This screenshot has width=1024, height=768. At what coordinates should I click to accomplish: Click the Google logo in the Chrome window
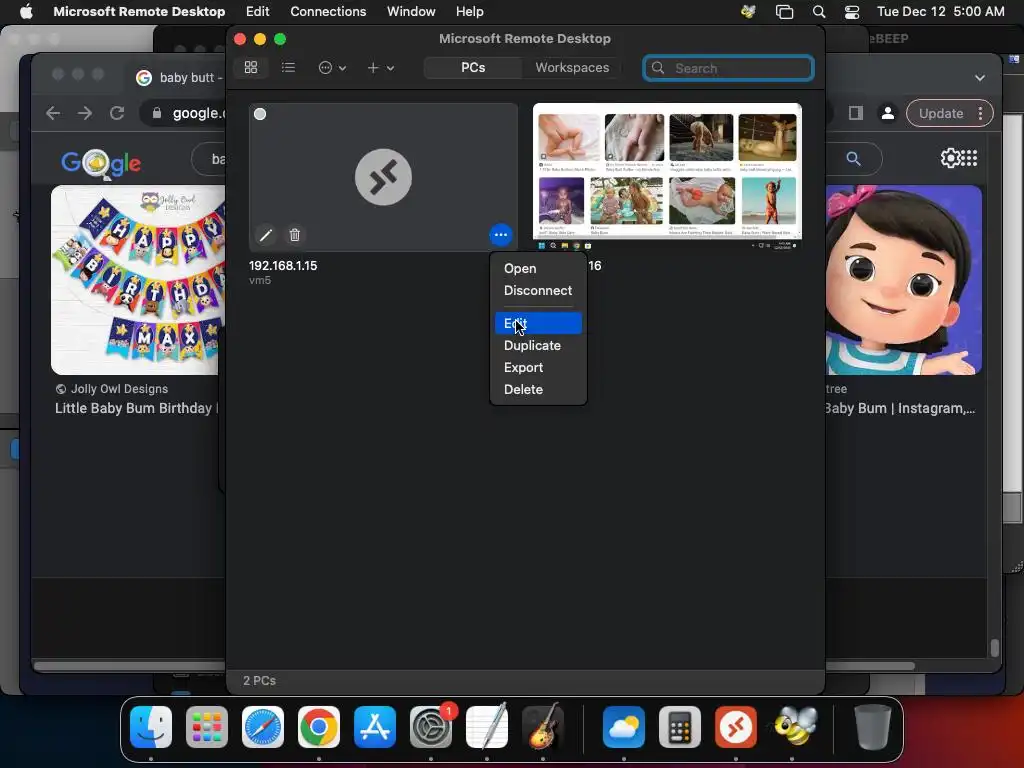point(101,163)
